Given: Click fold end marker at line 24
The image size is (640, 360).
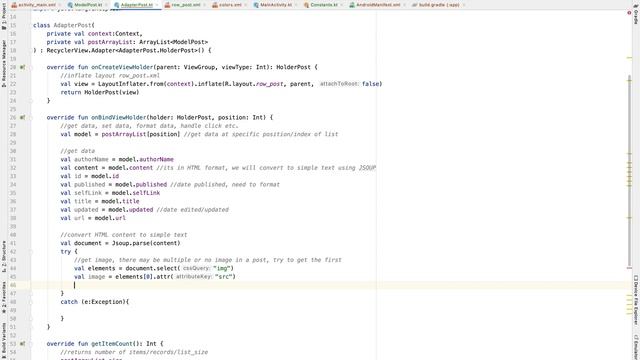Looking at the screenshot, I should pyautogui.click(x=31, y=100).
